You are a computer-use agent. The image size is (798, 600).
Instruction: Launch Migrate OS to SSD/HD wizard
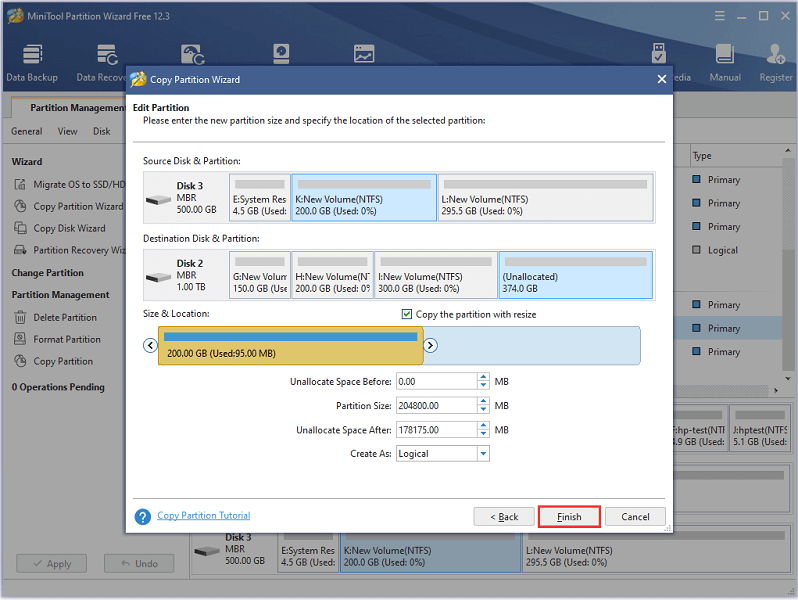coord(69,184)
